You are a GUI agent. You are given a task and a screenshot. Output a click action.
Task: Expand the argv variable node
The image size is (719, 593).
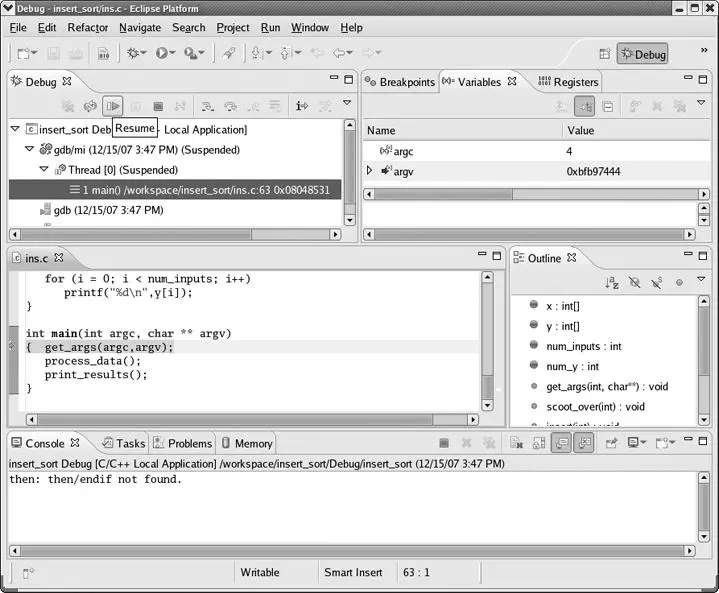(x=370, y=171)
